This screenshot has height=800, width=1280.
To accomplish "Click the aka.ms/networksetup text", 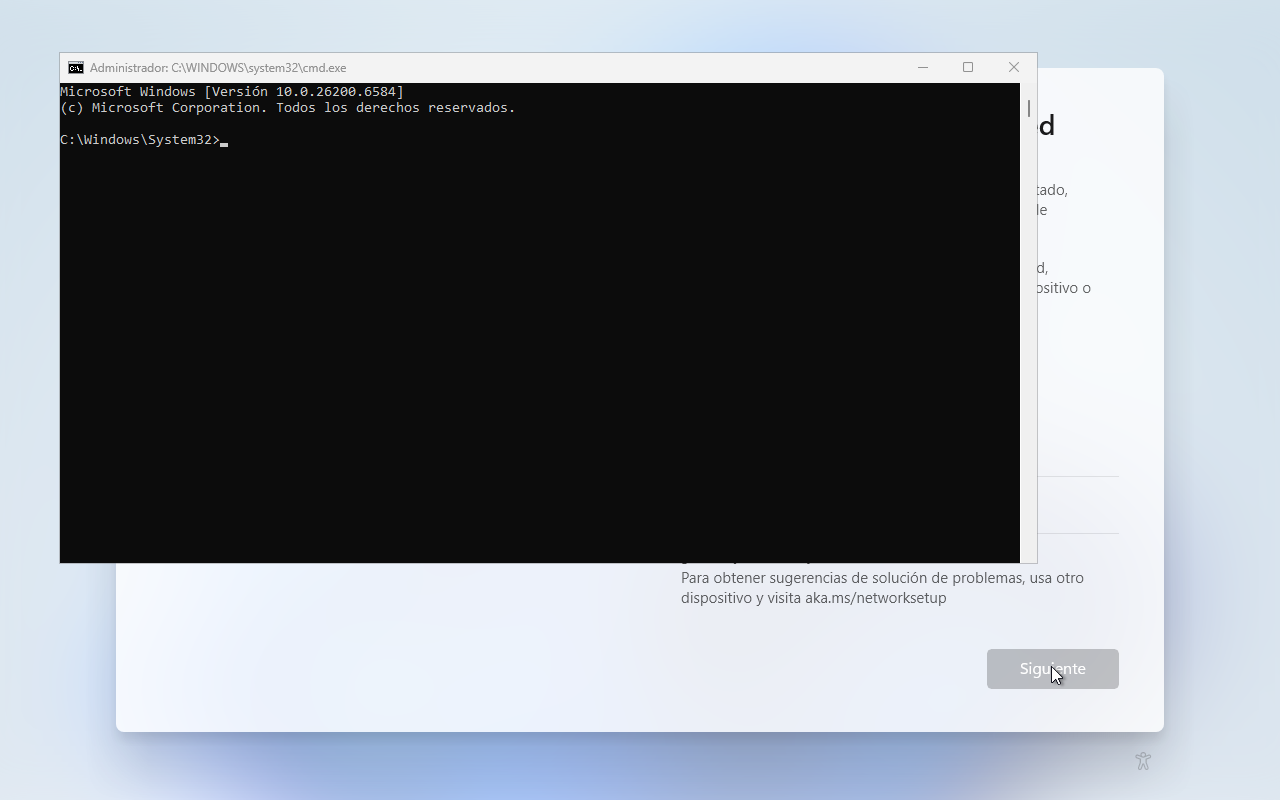I will tap(875, 598).
